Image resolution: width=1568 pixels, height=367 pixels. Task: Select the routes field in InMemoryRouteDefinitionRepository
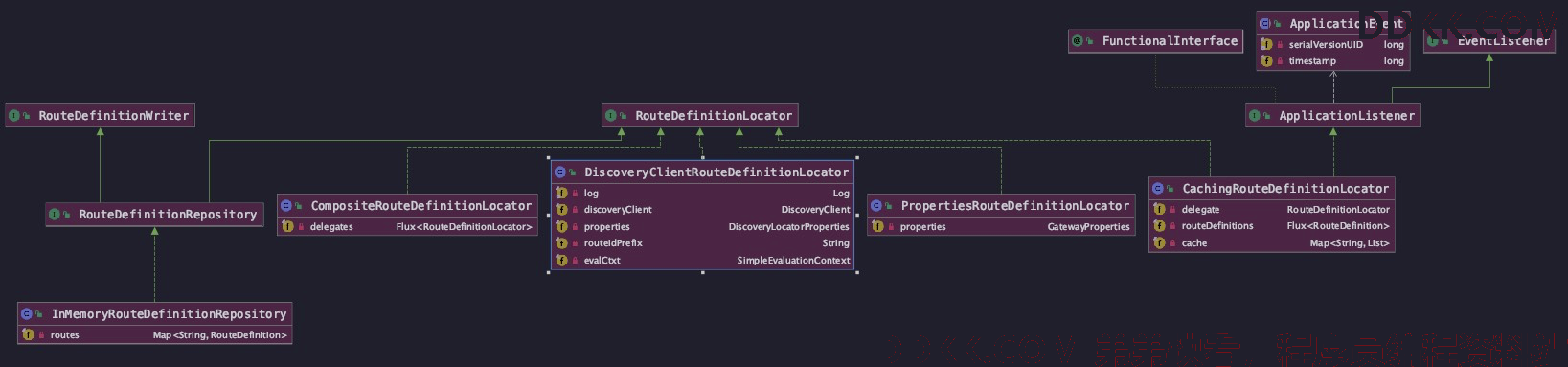click(x=154, y=335)
